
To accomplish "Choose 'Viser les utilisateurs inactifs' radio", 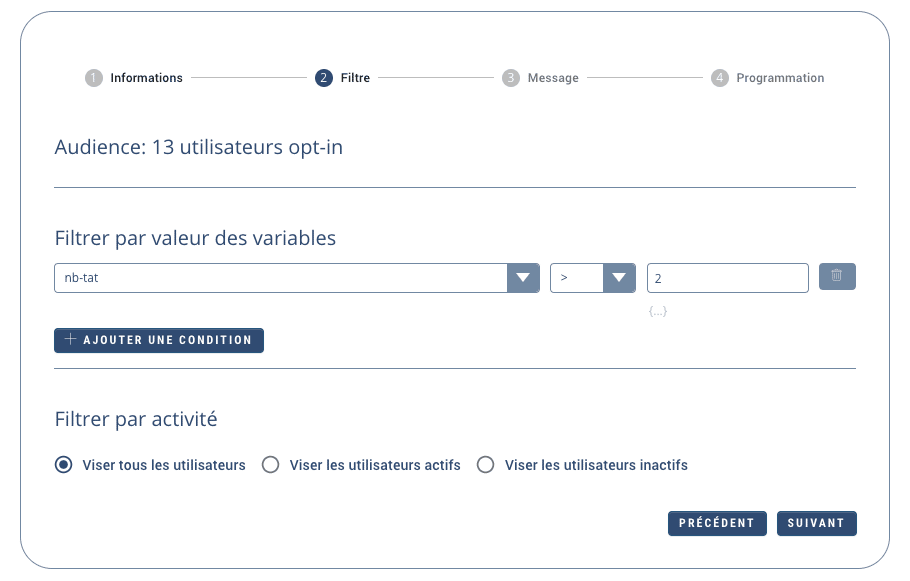I will 486,465.
